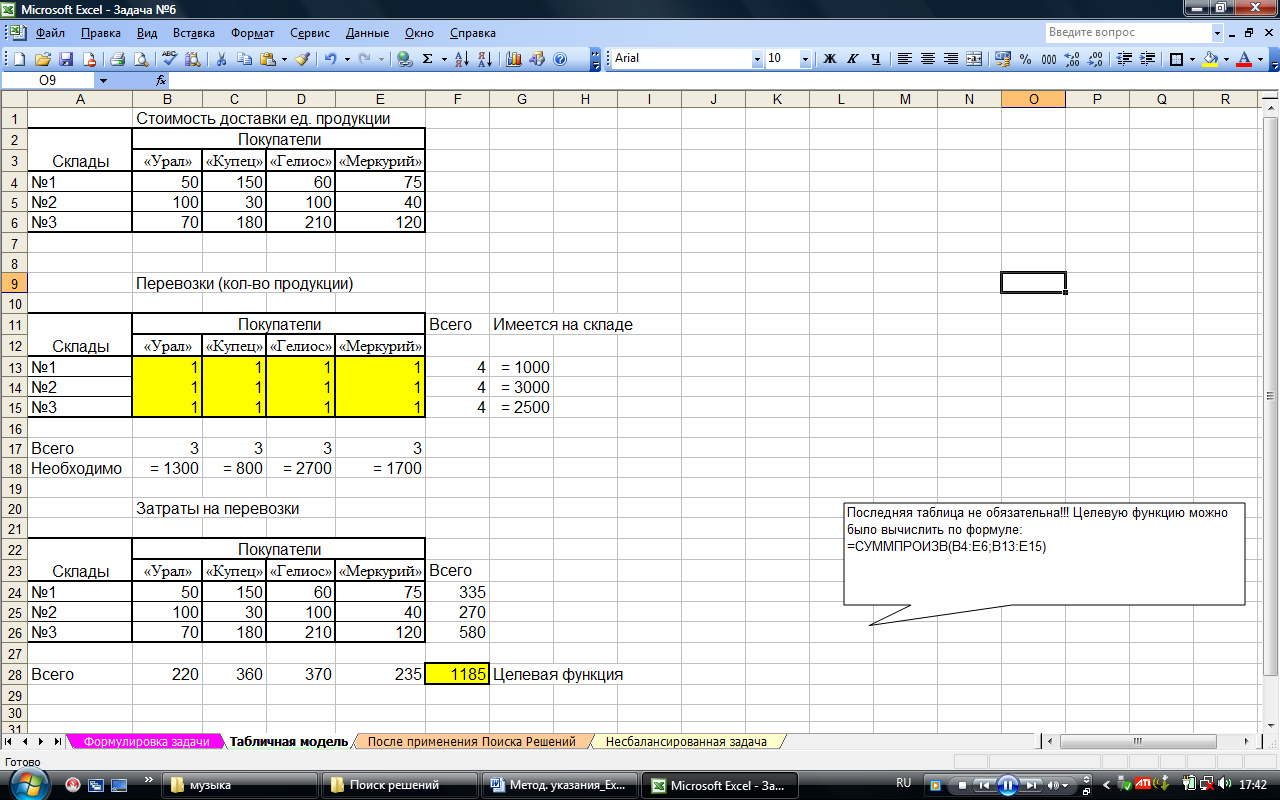Screen dimensions: 1280x800
Task: Switch to Несбалансированная задача sheet tab
Action: pyautogui.click(x=686, y=742)
